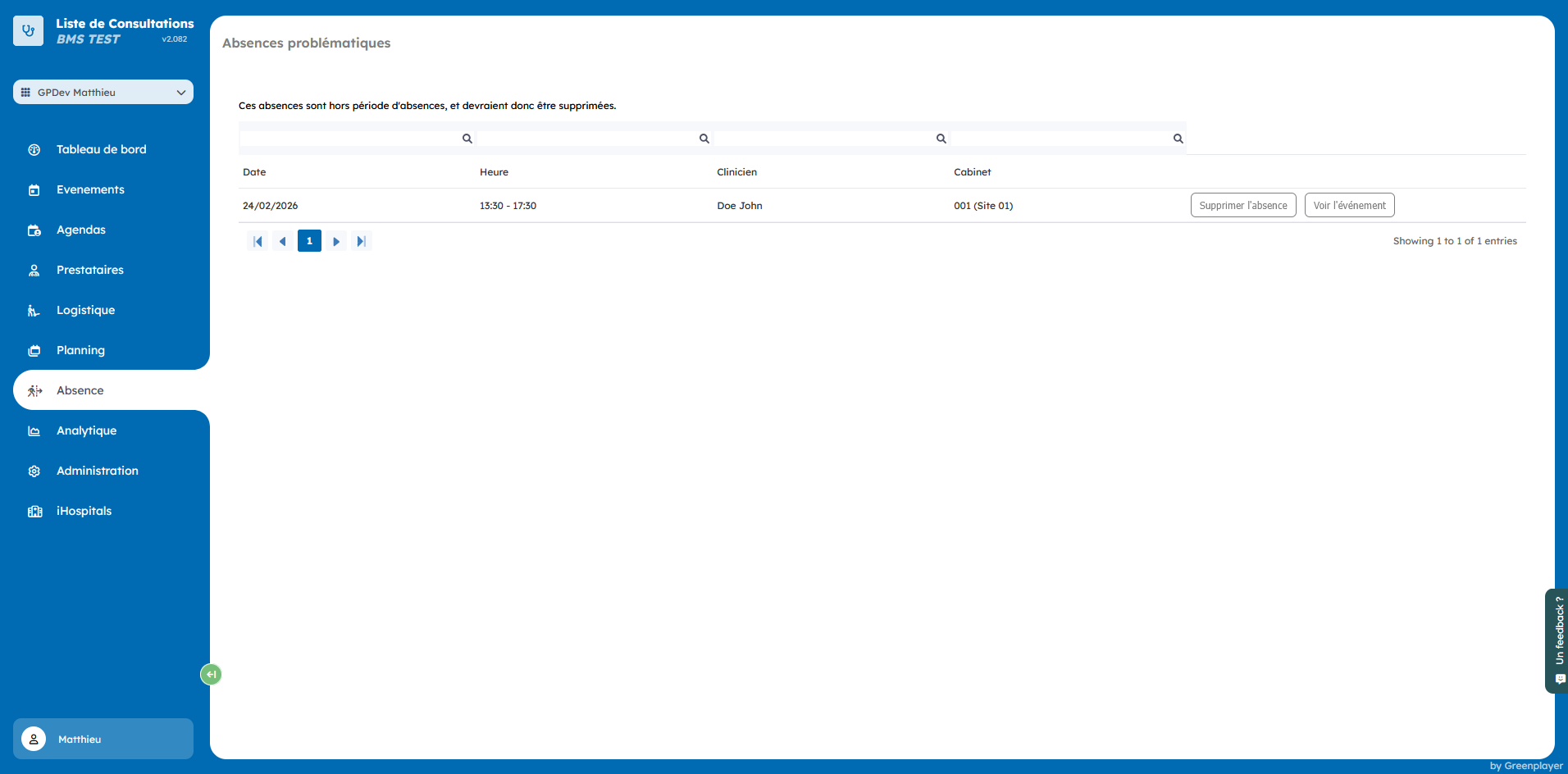Click the stethoscope app logo icon
This screenshot has height=774, width=1568.
coord(29,31)
